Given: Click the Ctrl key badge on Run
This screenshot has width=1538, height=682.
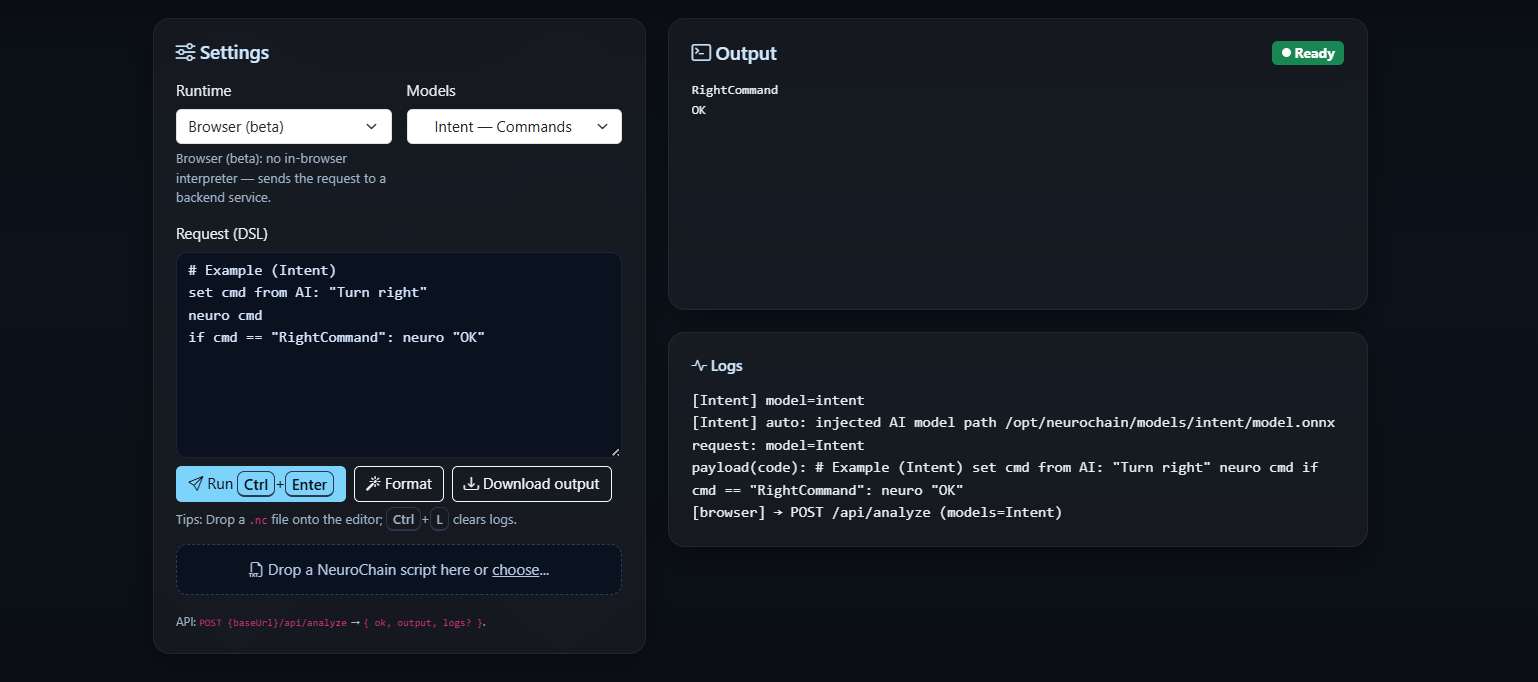Looking at the screenshot, I should 256,485.
